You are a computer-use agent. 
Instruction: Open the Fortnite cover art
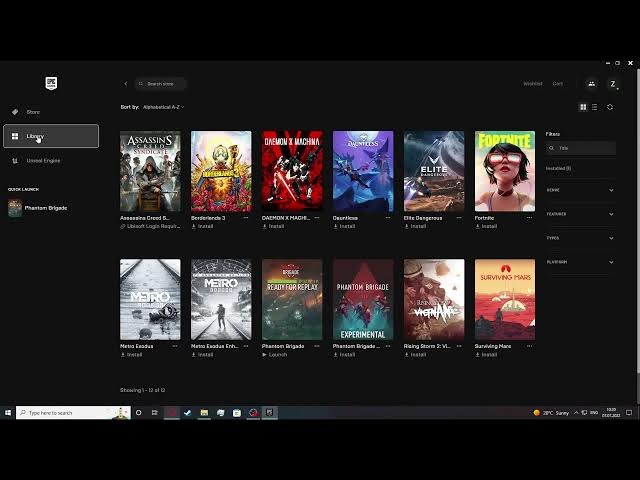pos(505,171)
